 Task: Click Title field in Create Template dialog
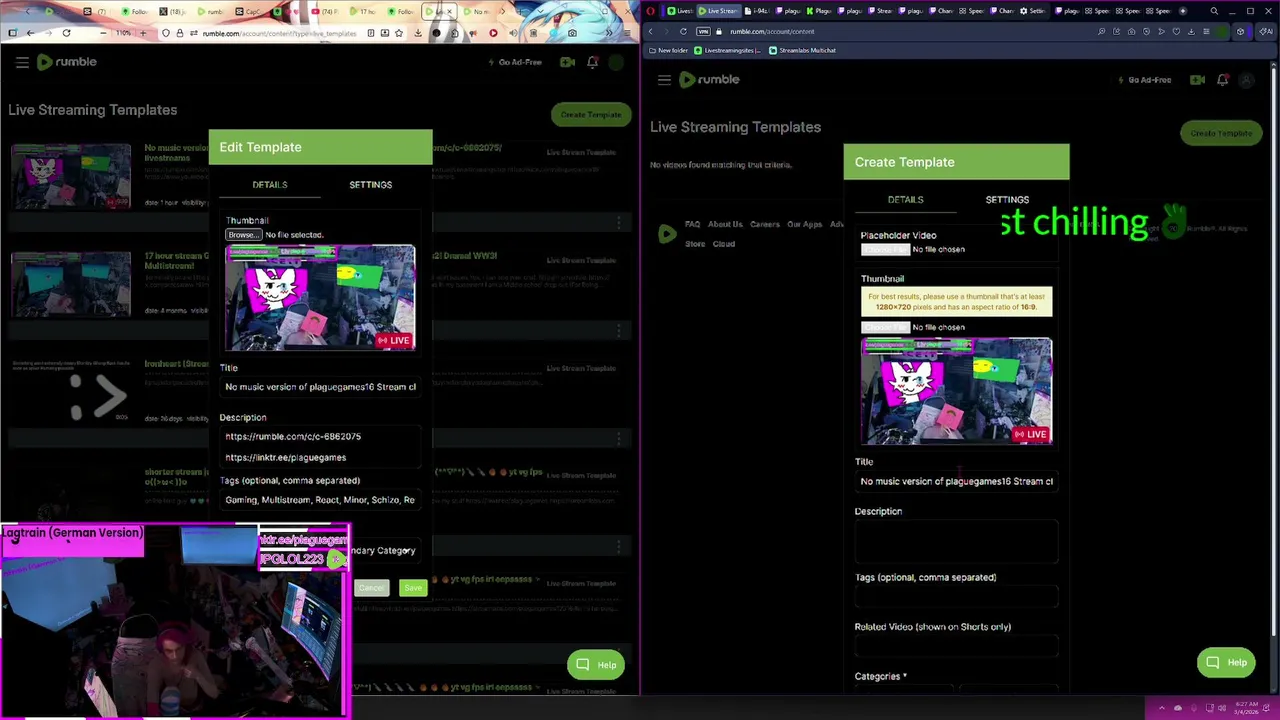coord(956,481)
